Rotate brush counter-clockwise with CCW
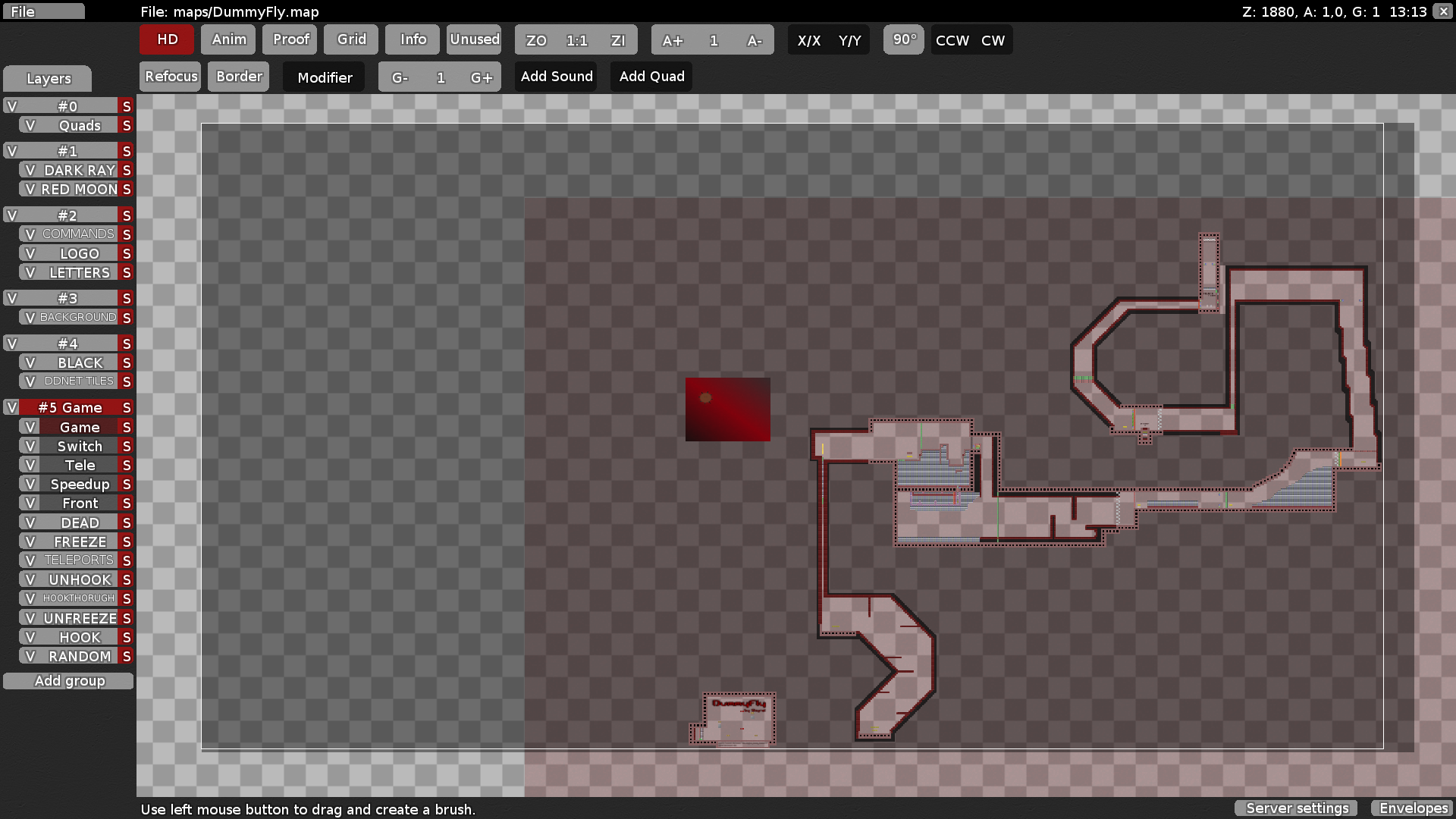The image size is (1456, 819). click(952, 40)
